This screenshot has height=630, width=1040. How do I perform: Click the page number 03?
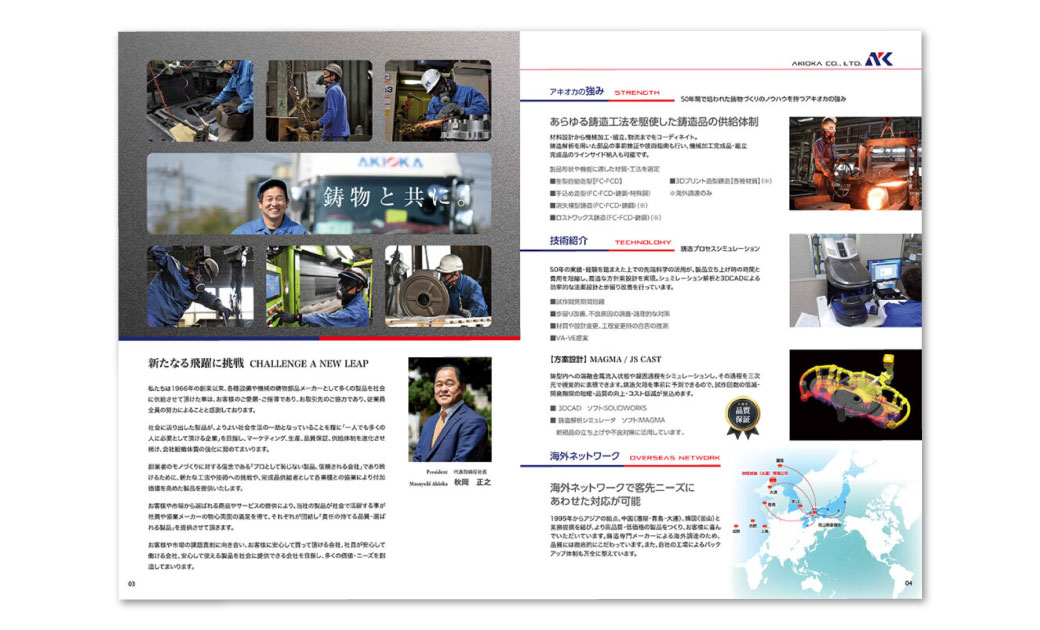pyautogui.click(x=131, y=584)
